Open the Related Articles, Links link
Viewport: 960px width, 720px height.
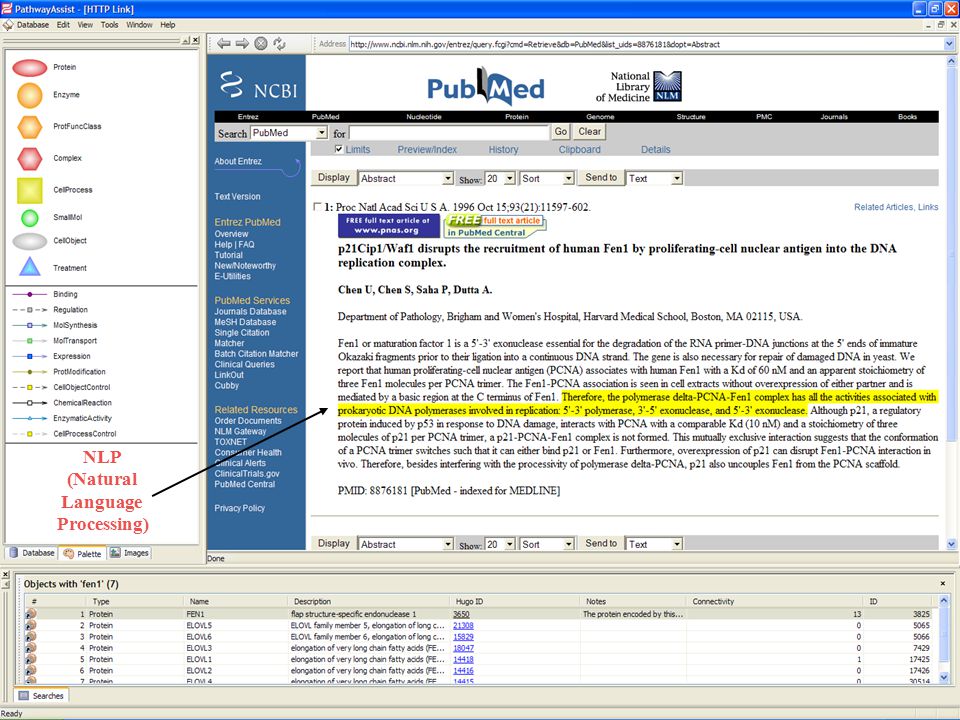click(896, 207)
